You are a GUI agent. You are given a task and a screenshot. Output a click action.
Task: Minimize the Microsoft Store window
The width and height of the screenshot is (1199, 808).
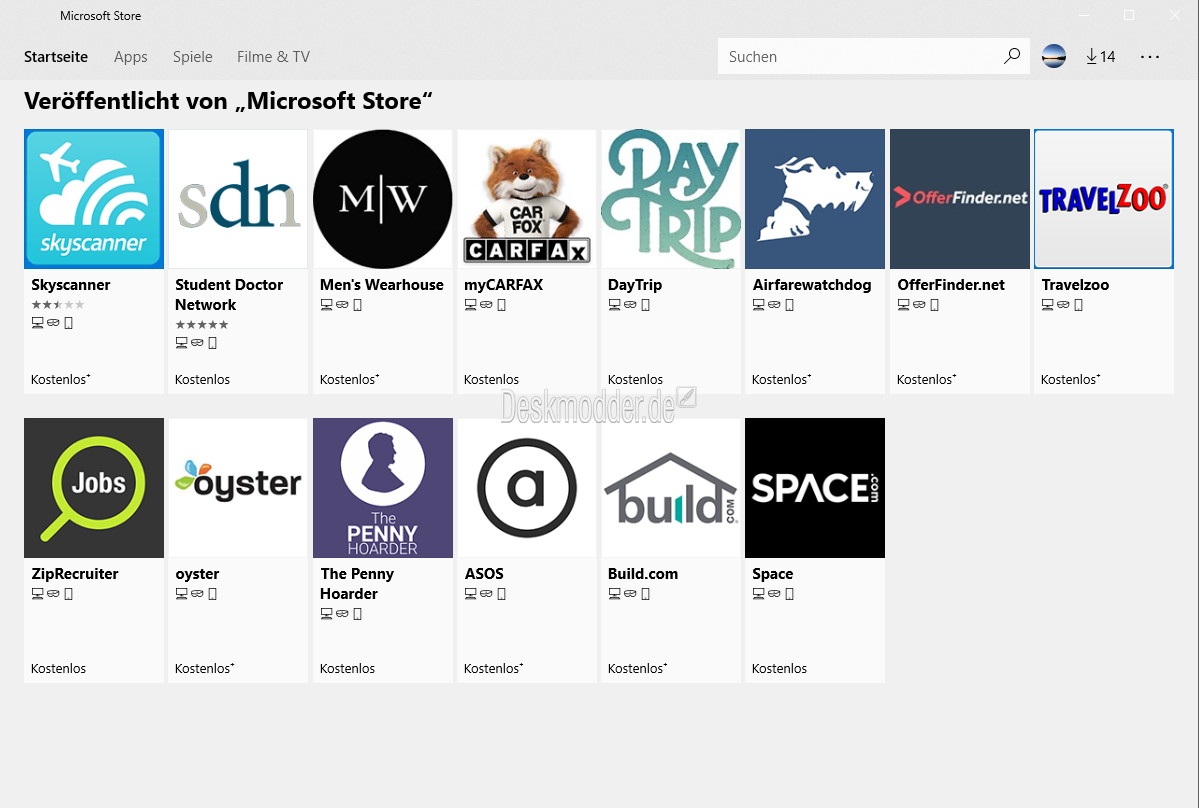(1084, 15)
